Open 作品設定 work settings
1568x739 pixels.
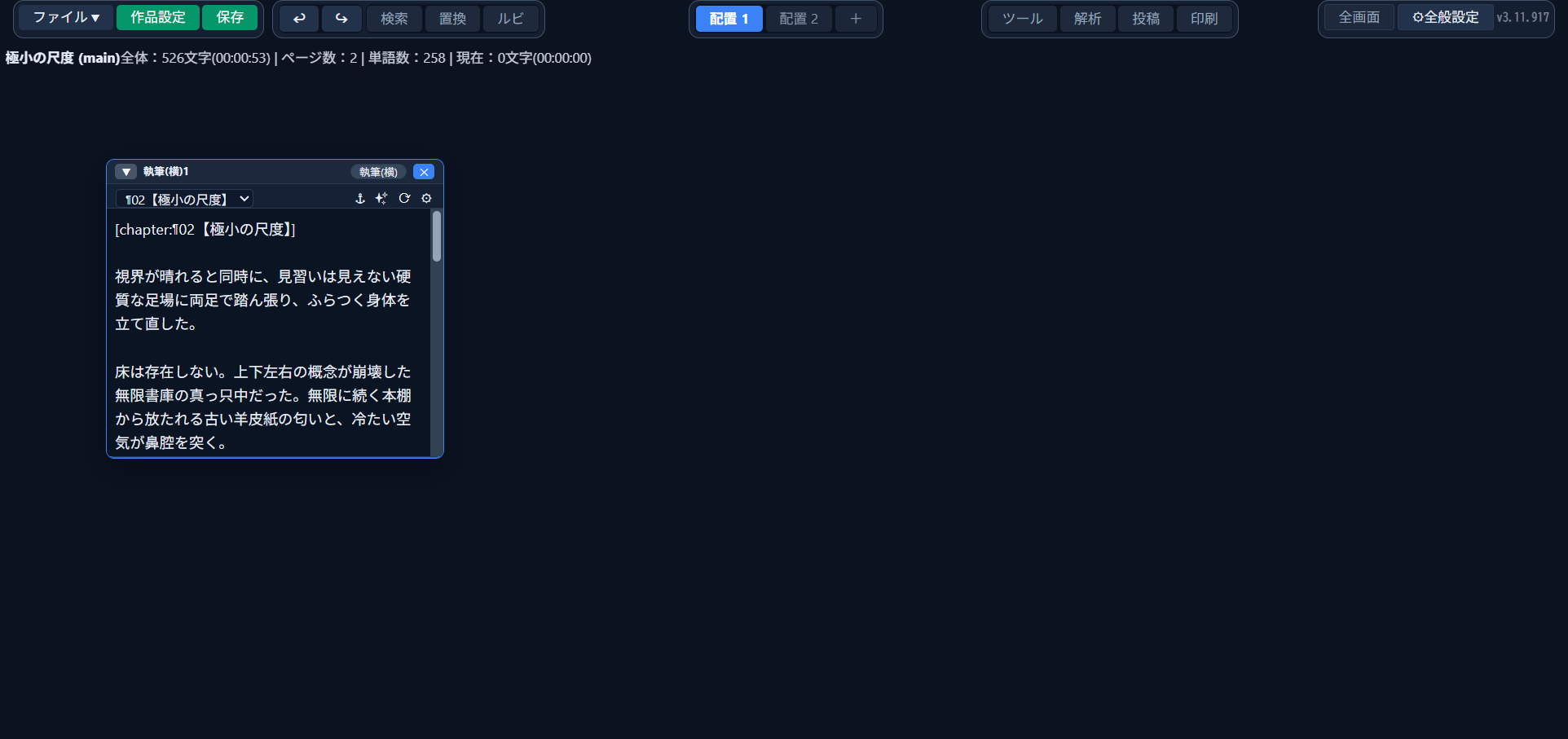(158, 17)
